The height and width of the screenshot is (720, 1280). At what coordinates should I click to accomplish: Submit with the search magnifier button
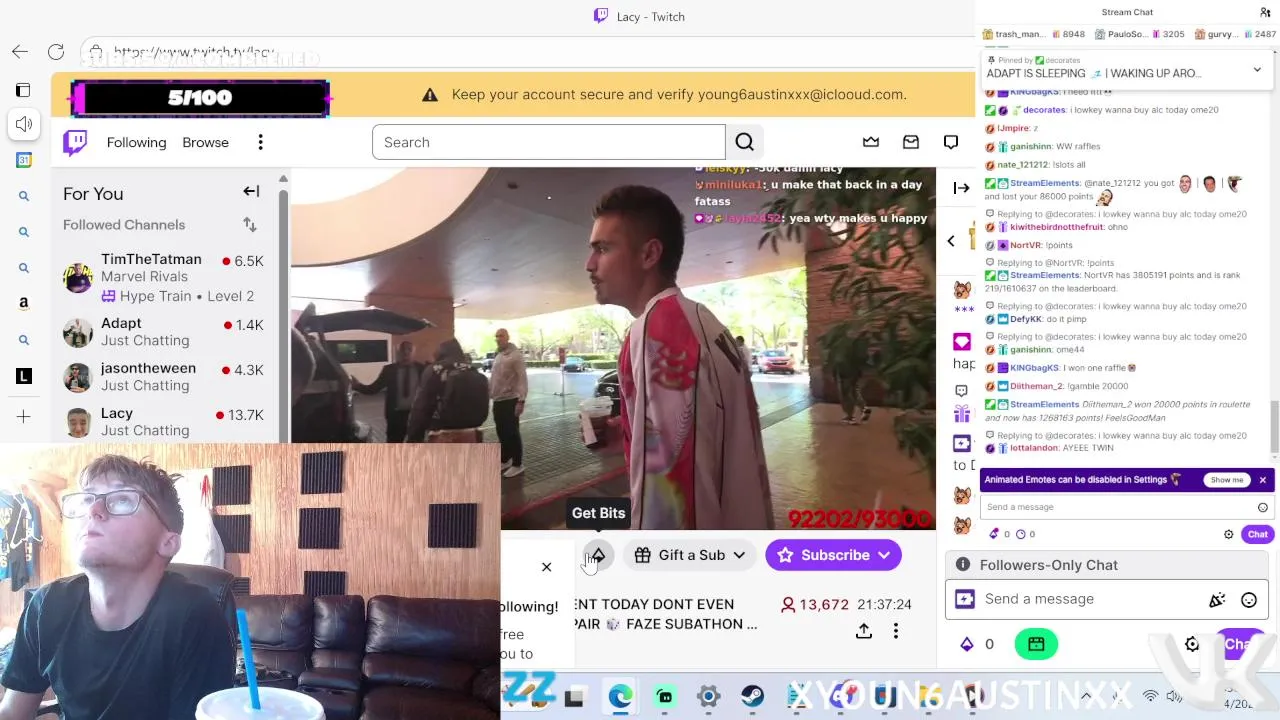click(x=744, y=142)
